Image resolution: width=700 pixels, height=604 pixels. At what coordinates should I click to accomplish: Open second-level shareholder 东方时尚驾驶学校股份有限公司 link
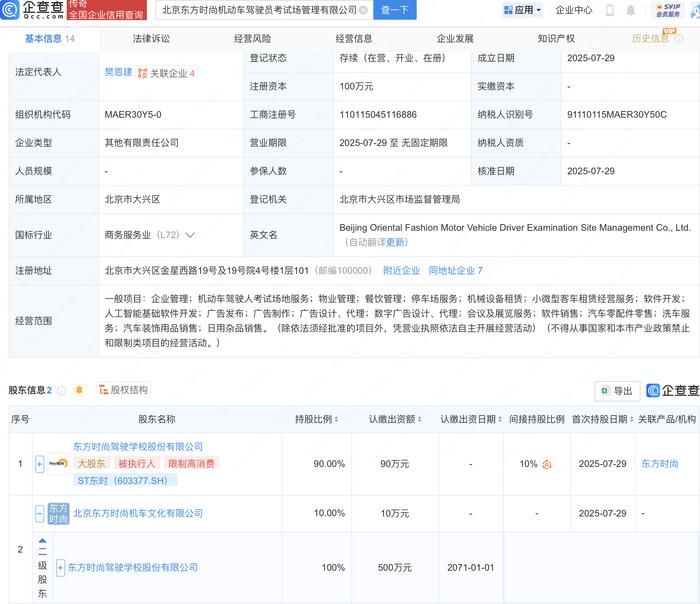[133, 567]
